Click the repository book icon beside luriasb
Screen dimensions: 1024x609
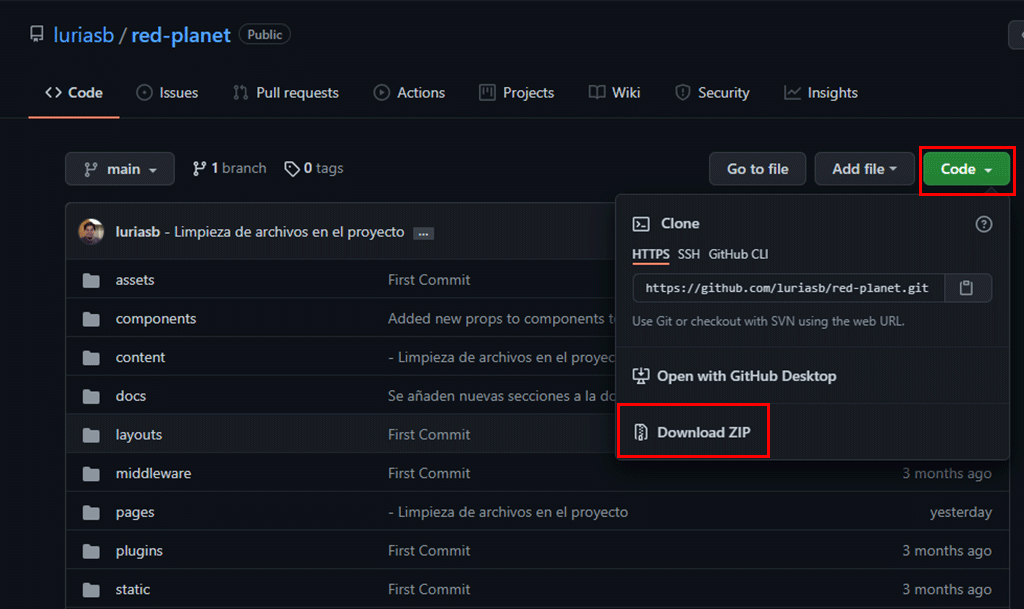point(37,34)
